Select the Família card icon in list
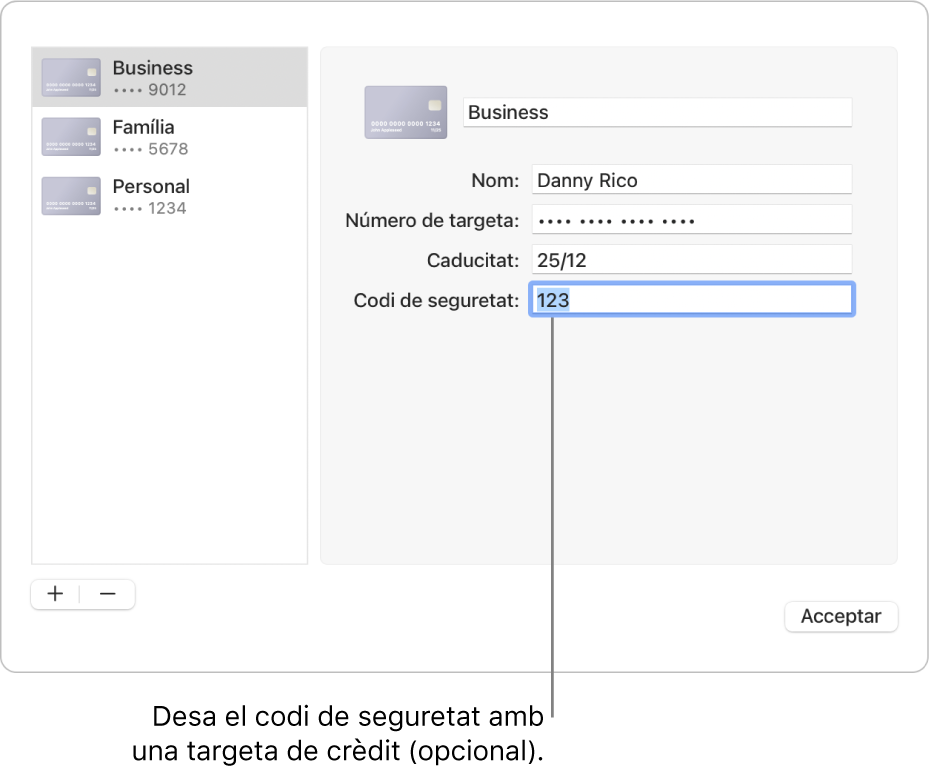 [x=71, y=137]
